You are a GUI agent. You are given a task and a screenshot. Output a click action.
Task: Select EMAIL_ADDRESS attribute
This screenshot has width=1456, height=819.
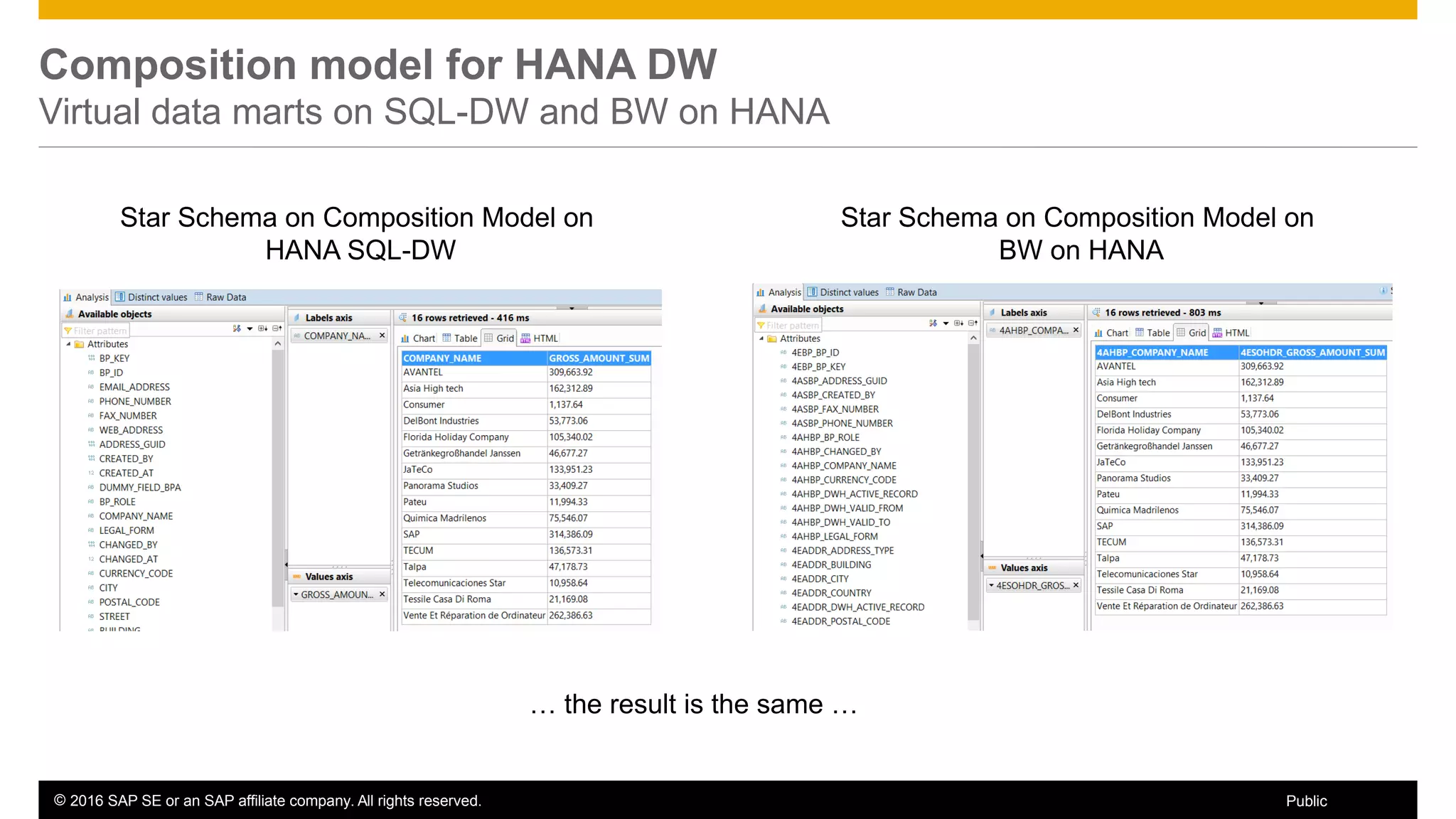[x=134, y=387]
